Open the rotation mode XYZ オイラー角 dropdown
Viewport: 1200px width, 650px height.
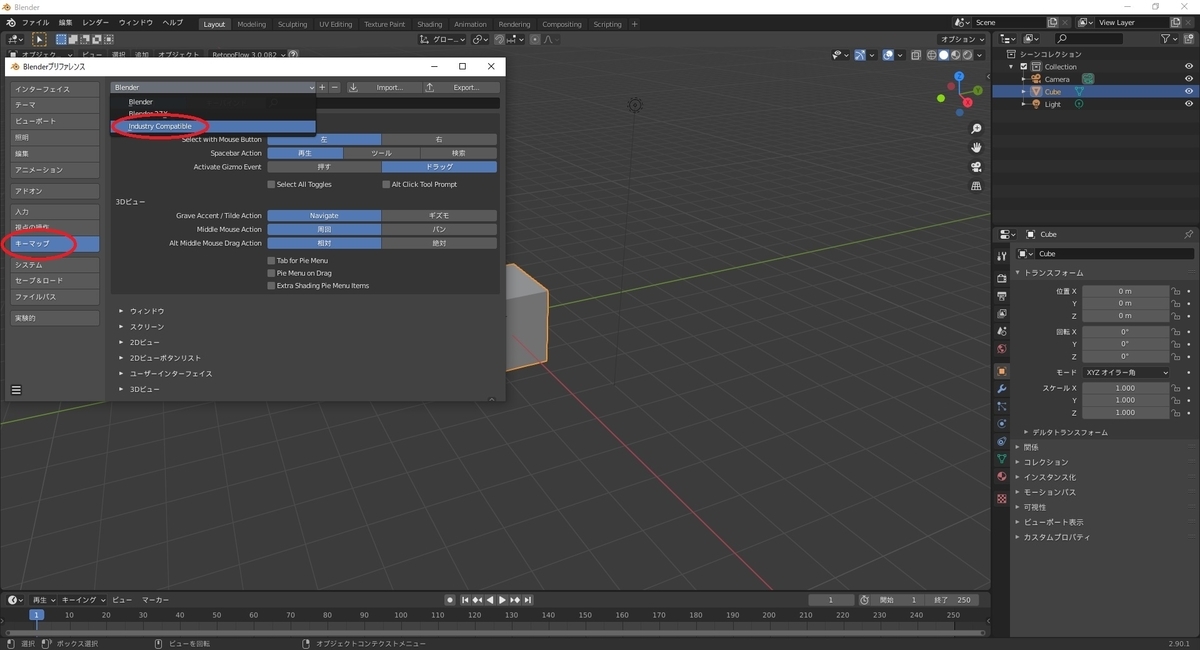point(1126,372)
